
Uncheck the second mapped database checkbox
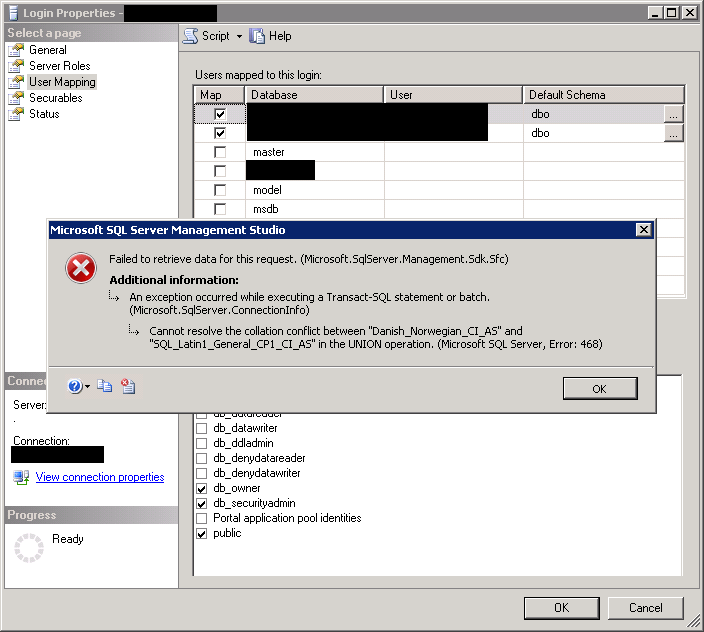(x=220, y=133)
